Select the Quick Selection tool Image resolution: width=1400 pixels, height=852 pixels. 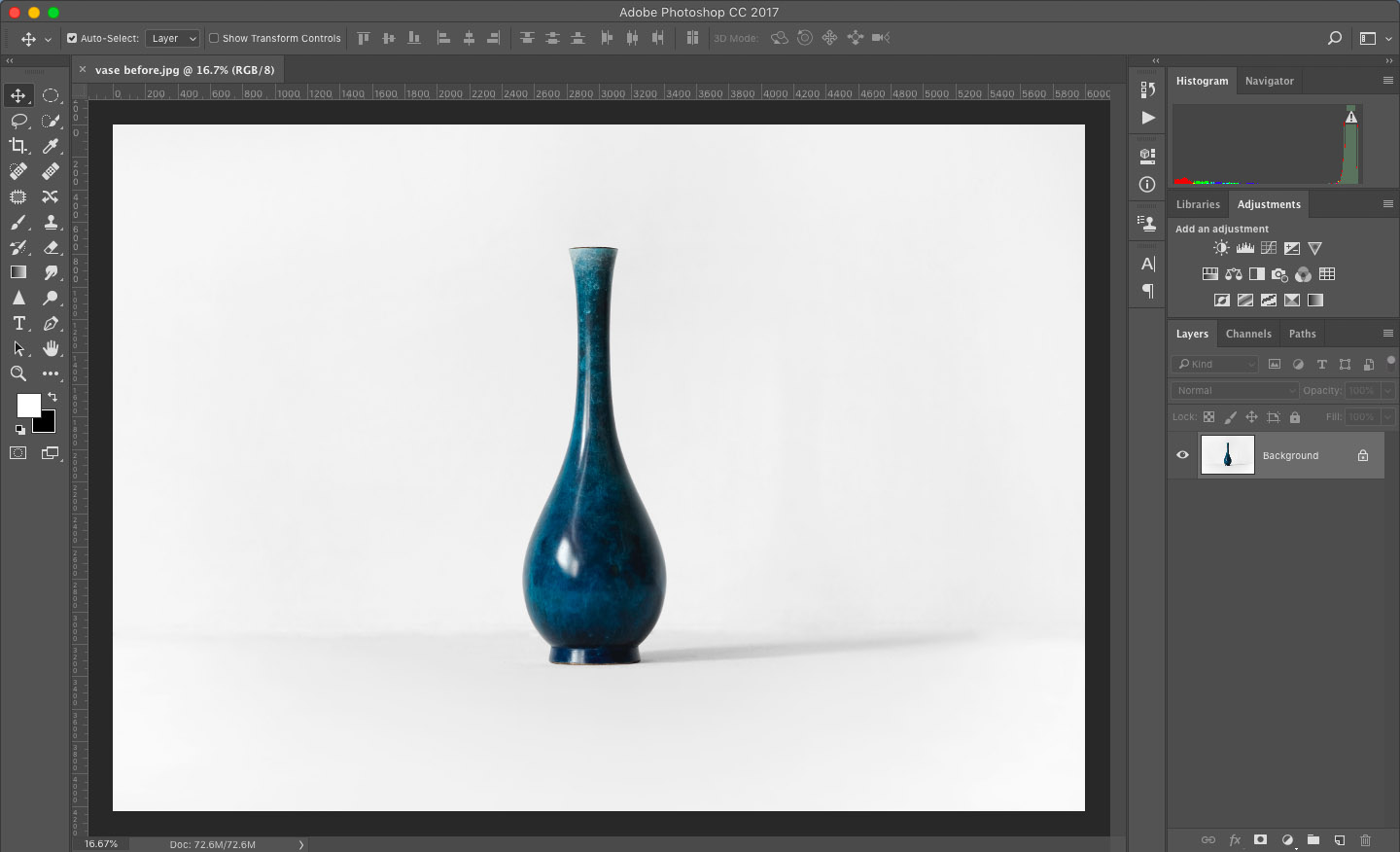pos(51,121)
